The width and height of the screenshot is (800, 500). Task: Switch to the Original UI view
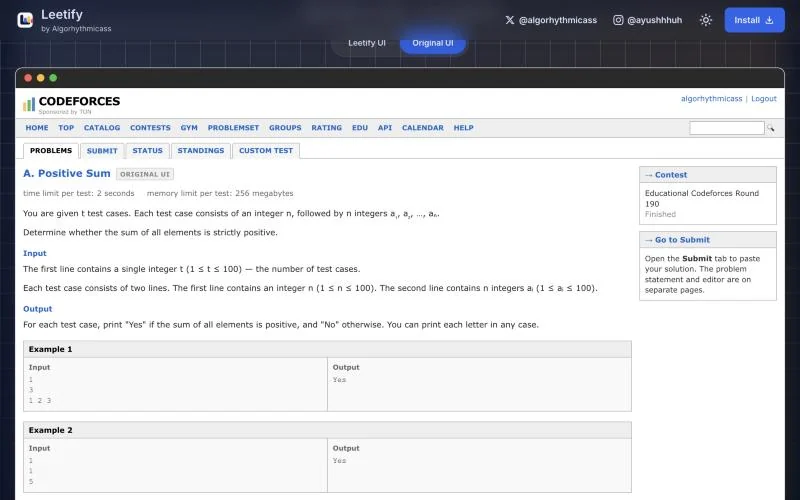433,43
